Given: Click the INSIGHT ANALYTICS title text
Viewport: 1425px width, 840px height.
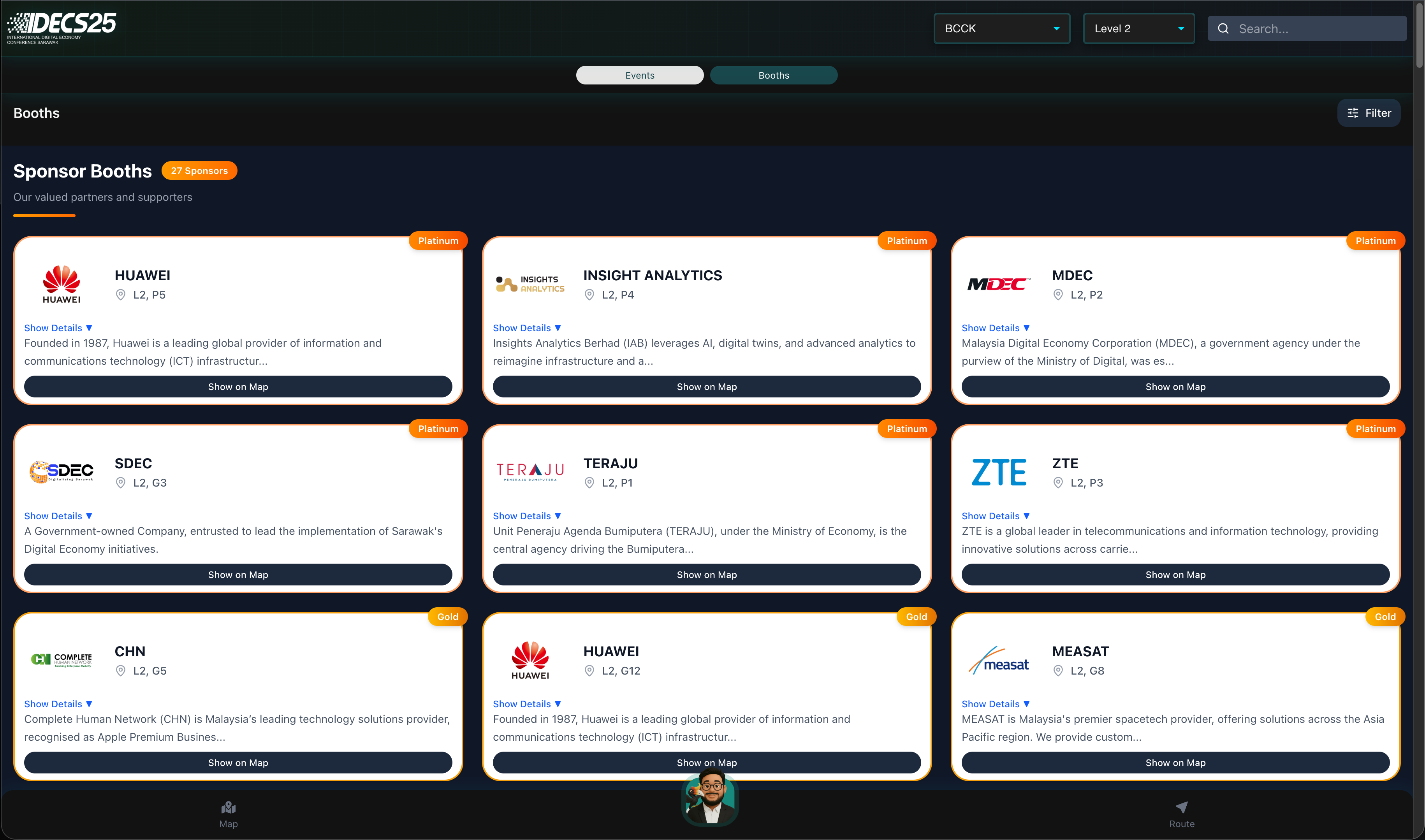Looking at the screenshot, I should click(x=653, y=275).
